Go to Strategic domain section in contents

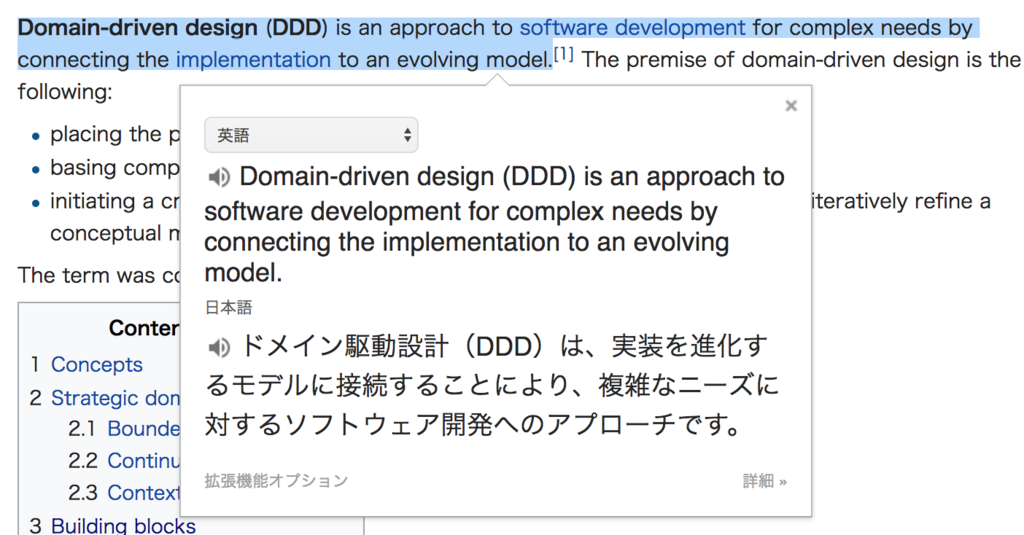point(115,397)
